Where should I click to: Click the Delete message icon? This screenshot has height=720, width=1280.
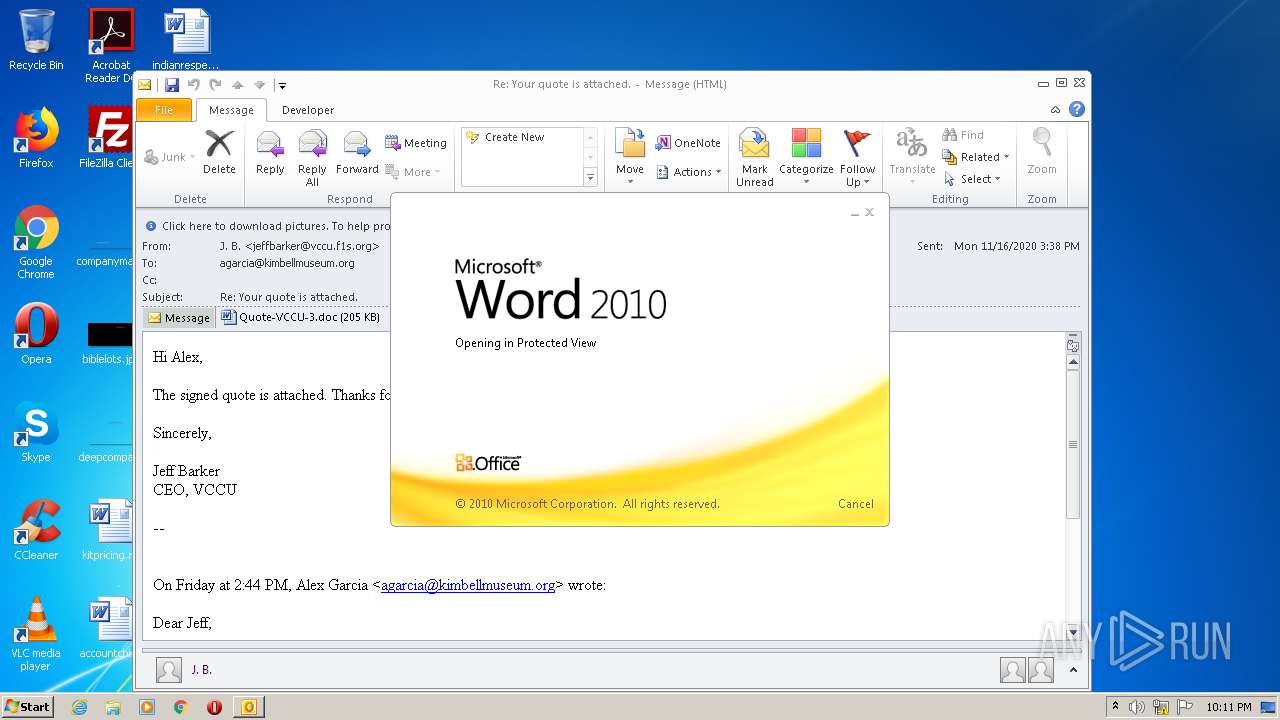coord(219,153)
